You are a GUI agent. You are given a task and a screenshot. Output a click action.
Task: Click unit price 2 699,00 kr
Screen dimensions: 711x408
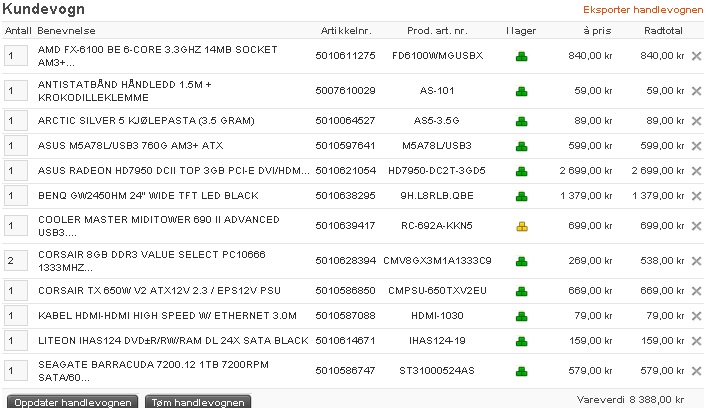coord(586,170)
